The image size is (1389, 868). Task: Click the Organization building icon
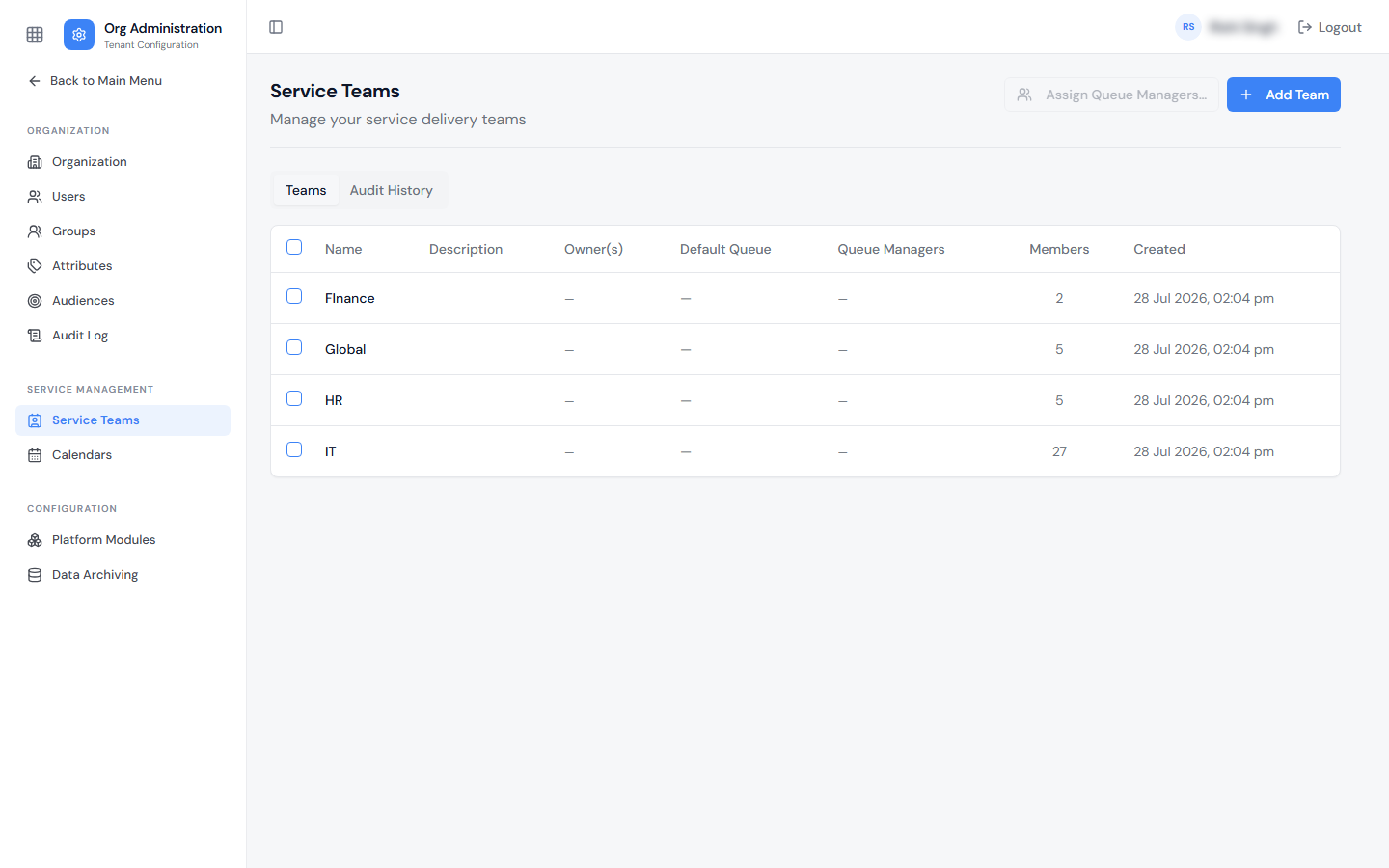click(x=35, y=162)
